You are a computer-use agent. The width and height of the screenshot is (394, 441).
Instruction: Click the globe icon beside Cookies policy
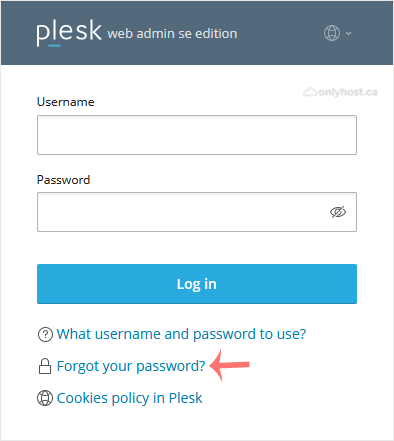click(x=45, y=398)
